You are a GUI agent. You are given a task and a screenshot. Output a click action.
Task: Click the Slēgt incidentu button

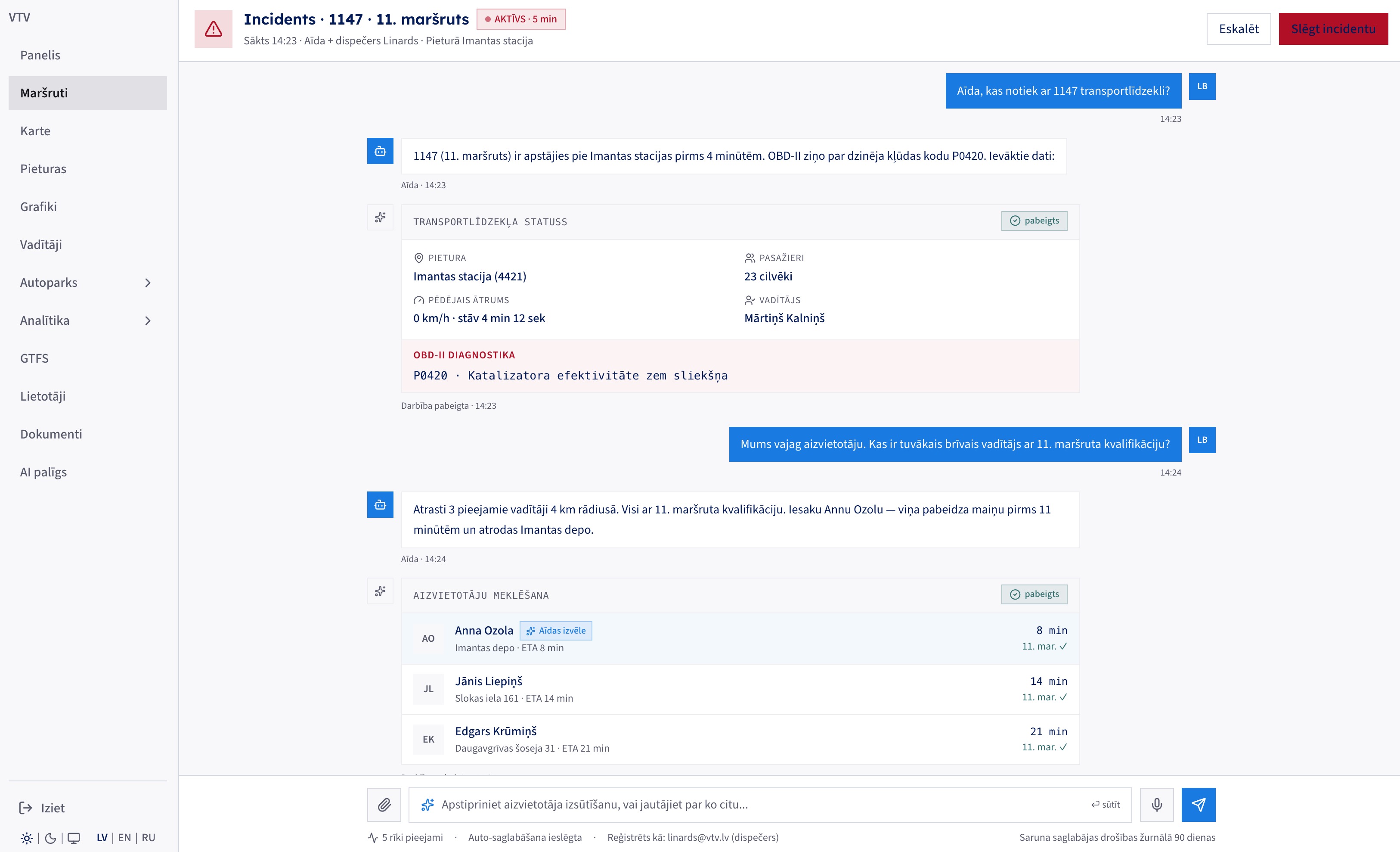[1333, 29]
